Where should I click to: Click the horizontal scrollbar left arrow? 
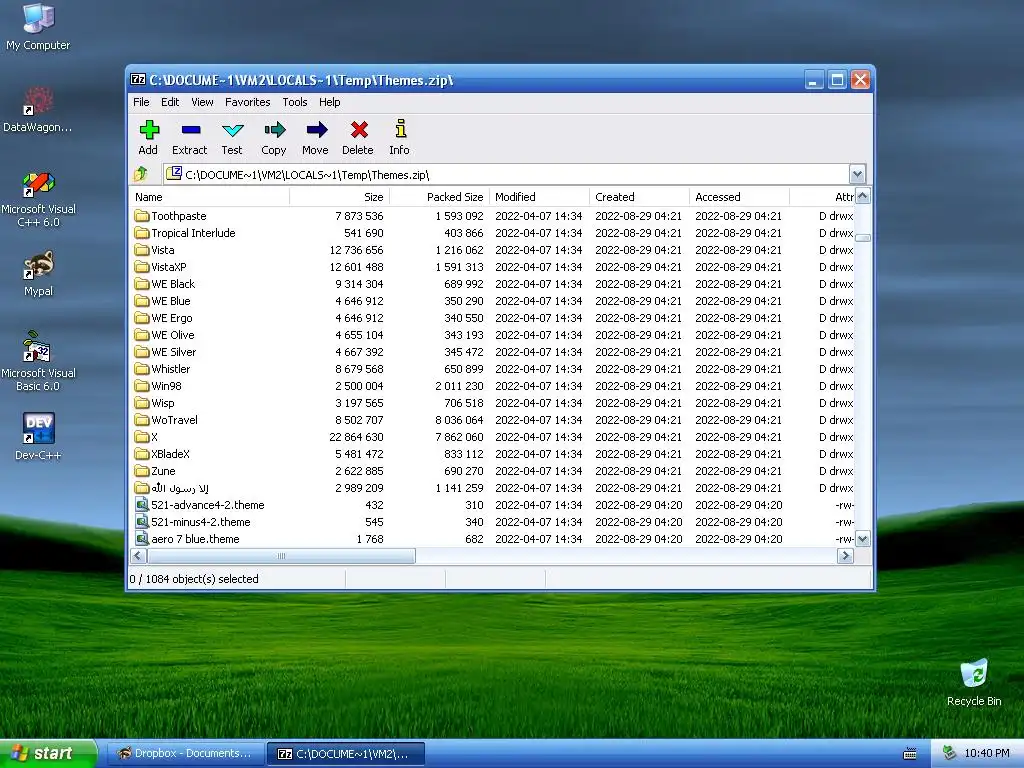[x=138, y=556]
